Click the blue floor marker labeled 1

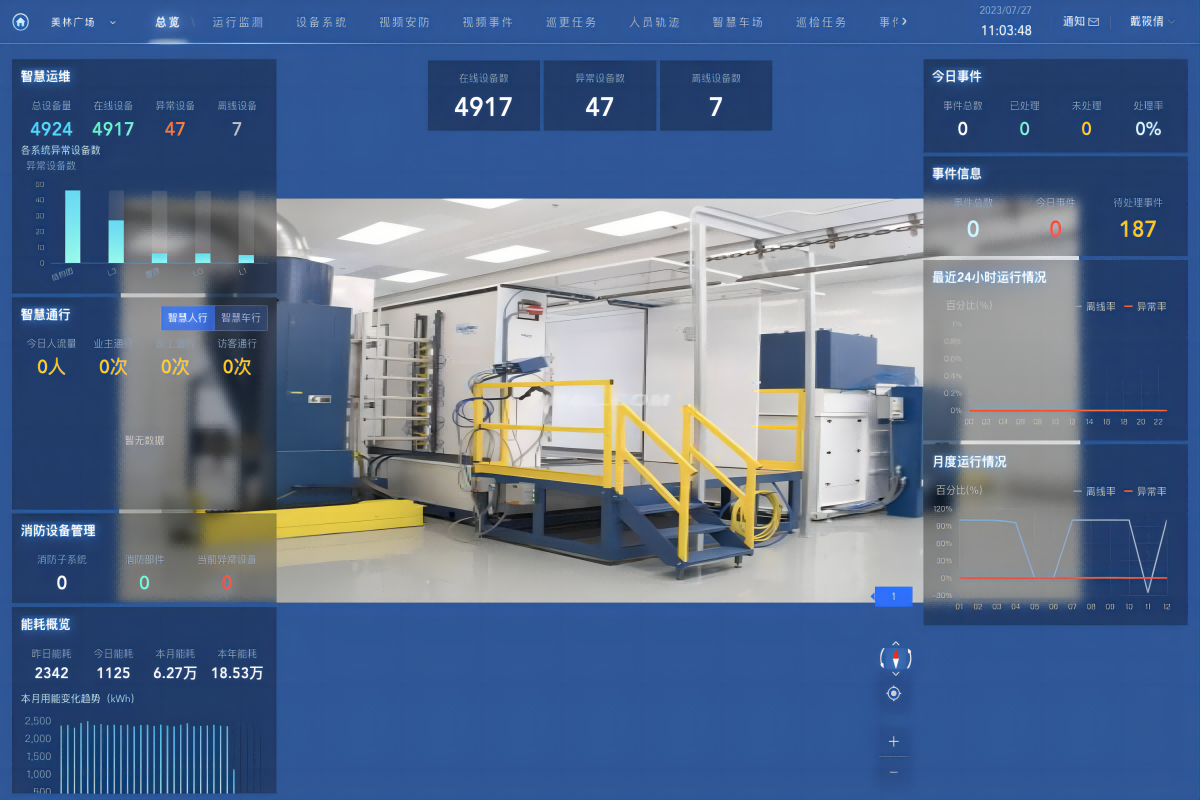point(893,596)
